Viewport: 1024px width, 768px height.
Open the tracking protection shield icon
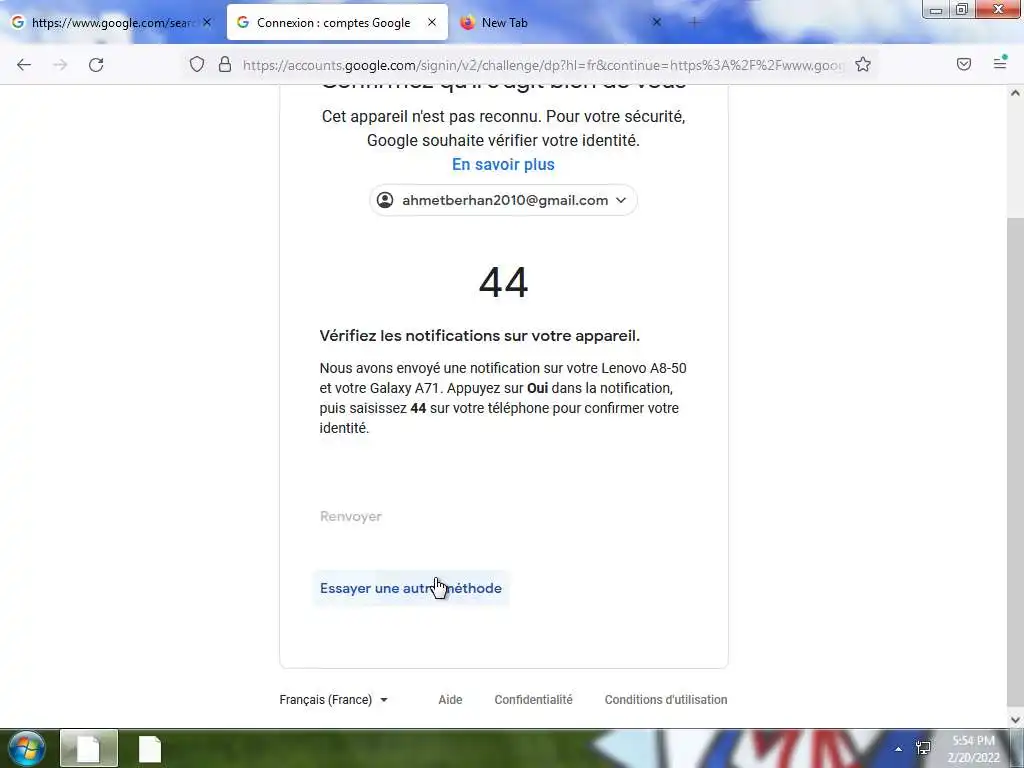click(197, 64)
